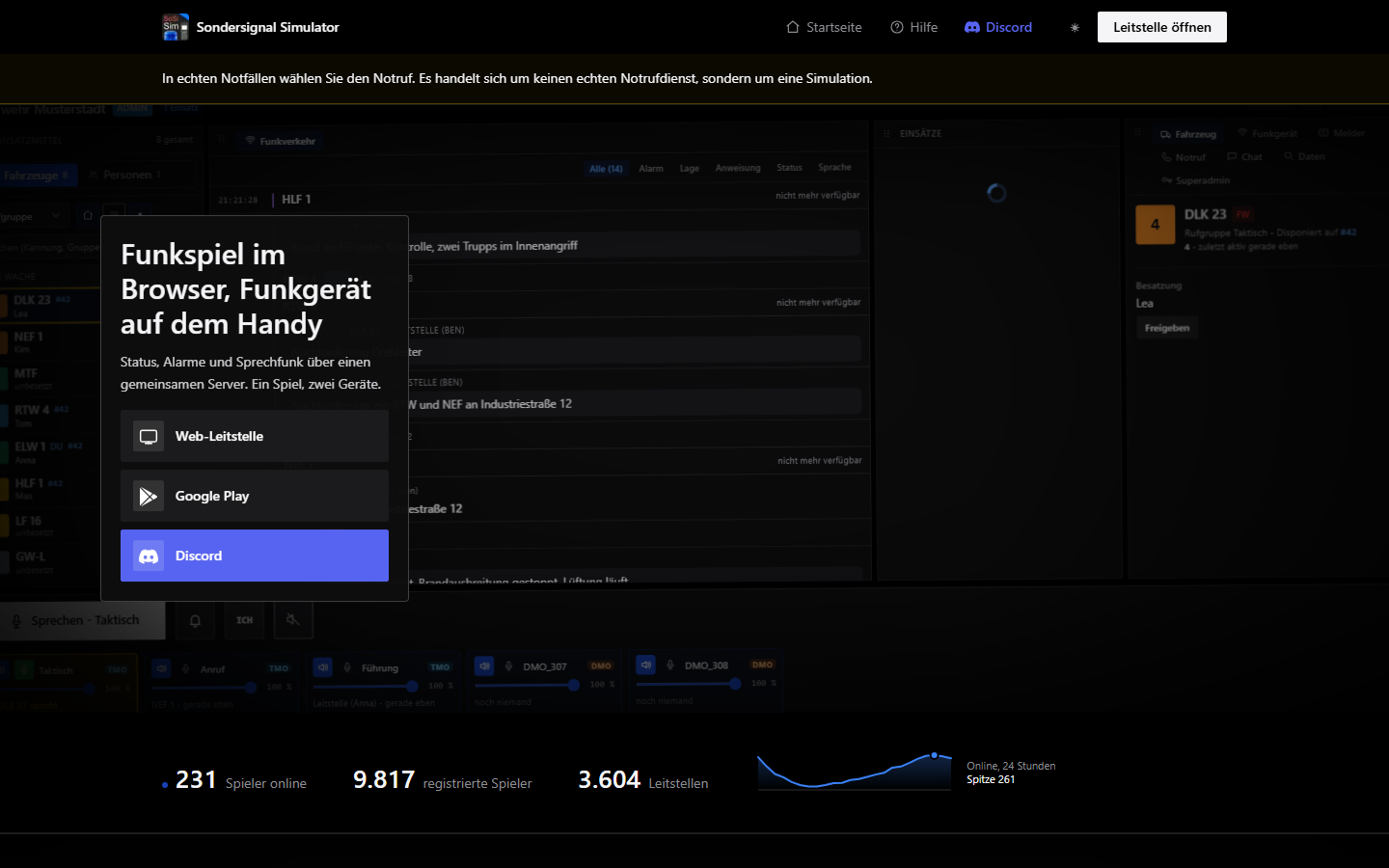The height and width of the screenshot is (868, 1389).
Task: Click microphone icon of DMO_307 channel
Action: coord(508,665)
